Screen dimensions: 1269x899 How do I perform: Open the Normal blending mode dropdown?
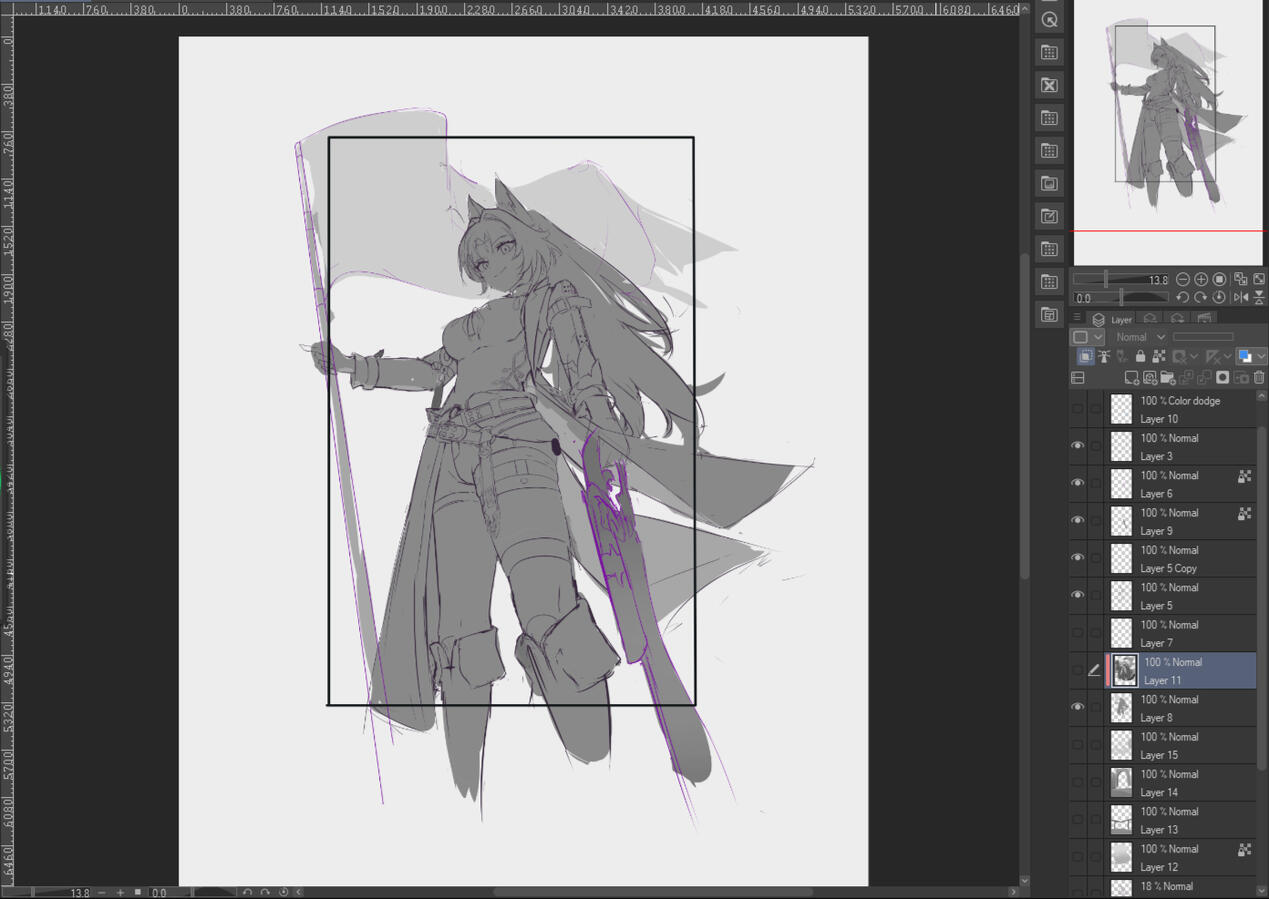[x=1139, y=336]
